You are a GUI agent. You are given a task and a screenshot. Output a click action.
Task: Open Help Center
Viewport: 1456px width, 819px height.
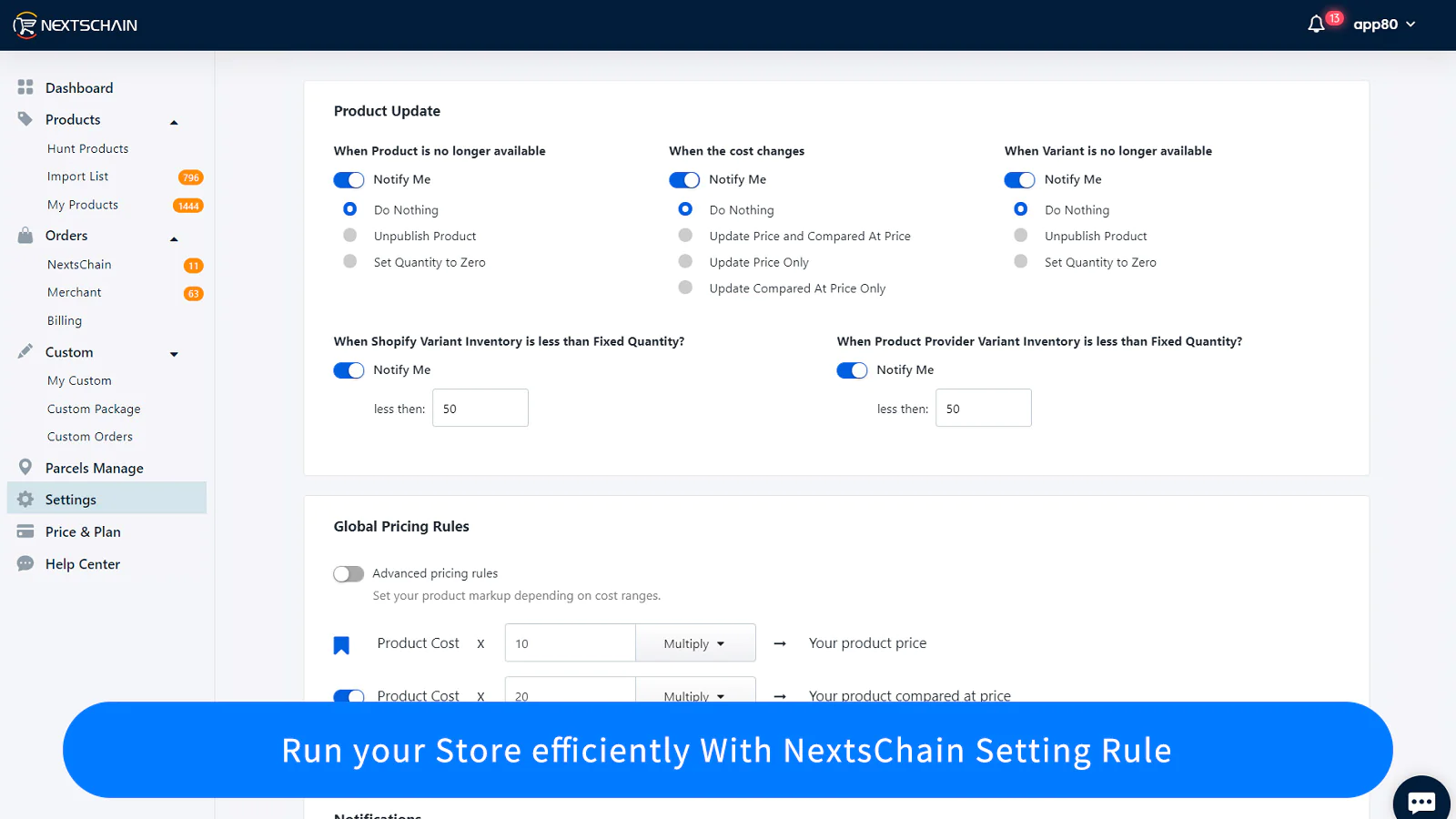tap(83, 564)
